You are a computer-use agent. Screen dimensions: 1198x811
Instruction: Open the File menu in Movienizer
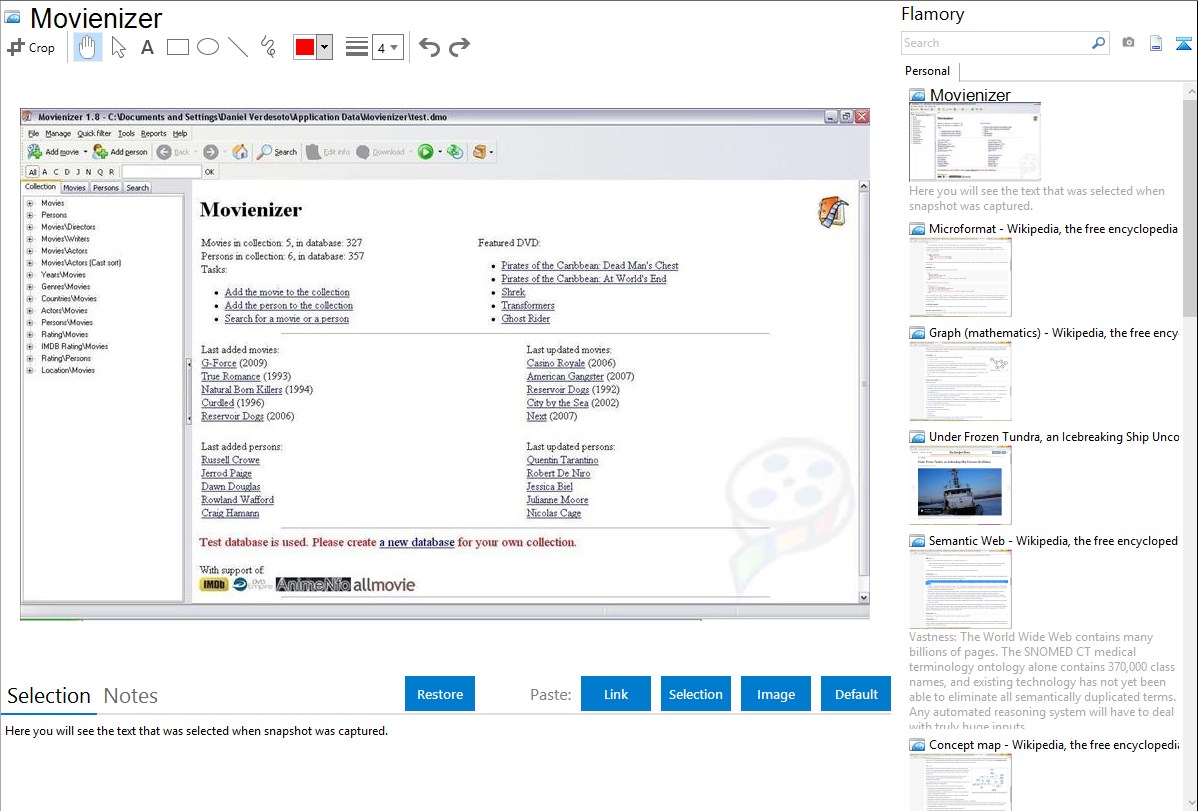pyautogui.click(x=34, y=134)
